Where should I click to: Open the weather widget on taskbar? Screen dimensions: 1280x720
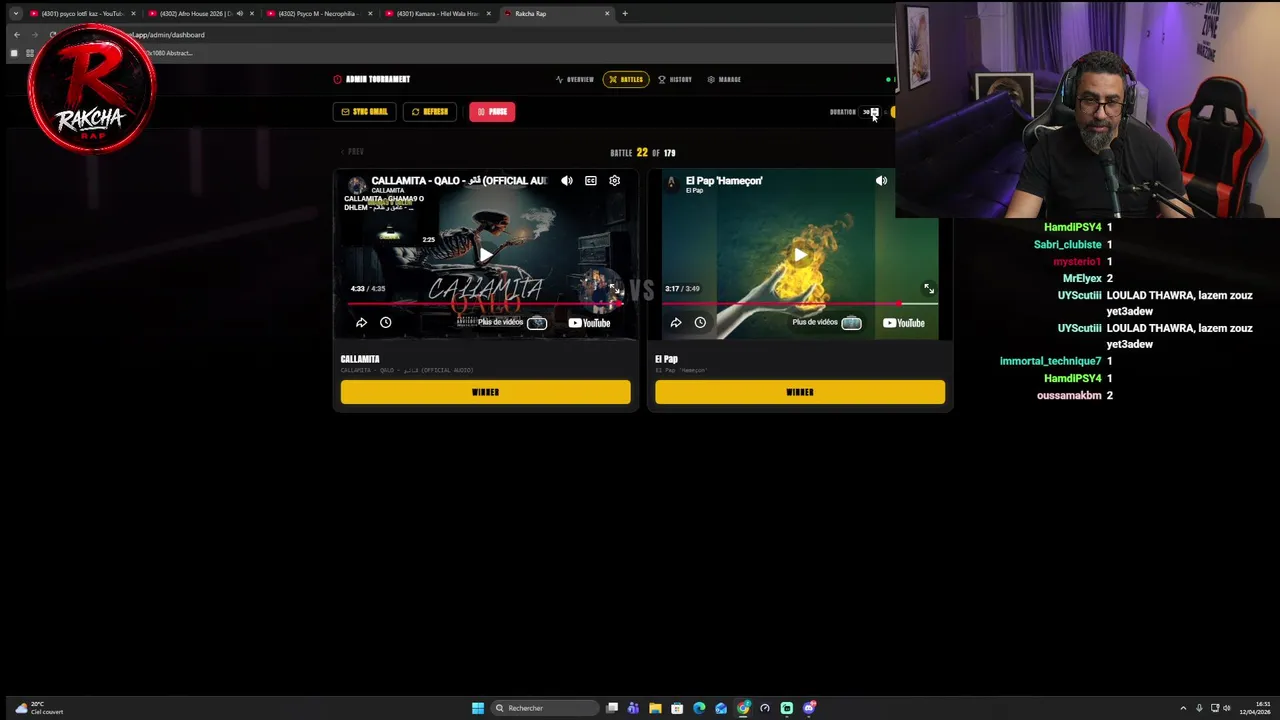coord(40,708)
